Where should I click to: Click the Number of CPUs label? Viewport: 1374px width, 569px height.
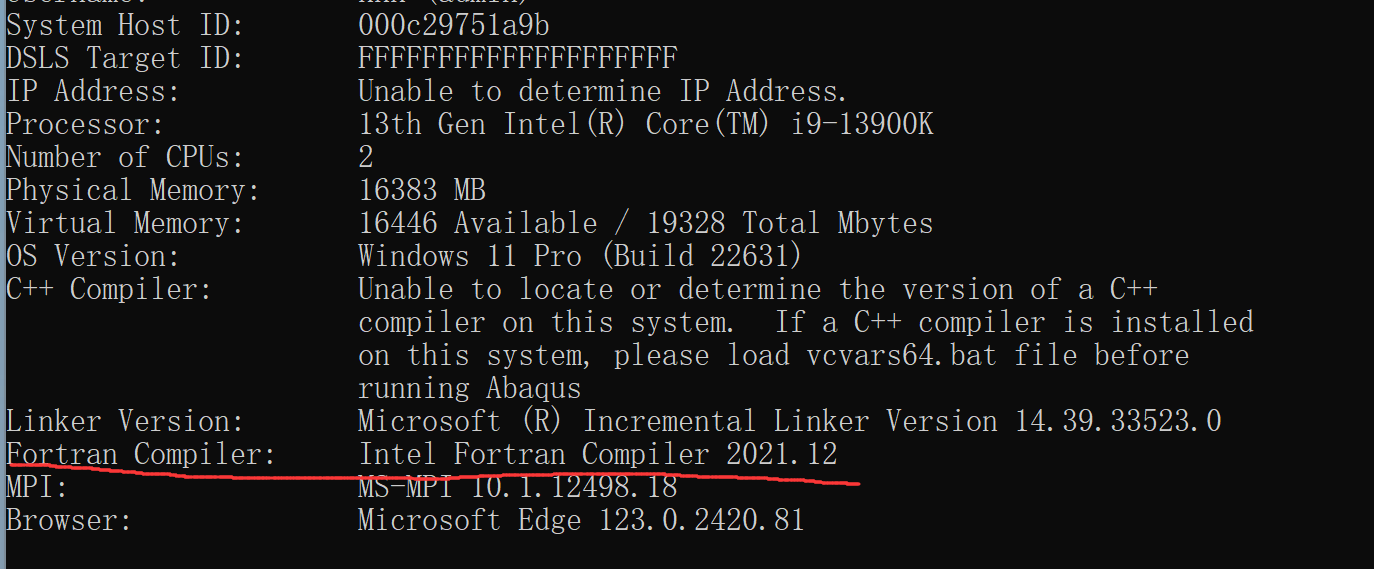[124, 157]
